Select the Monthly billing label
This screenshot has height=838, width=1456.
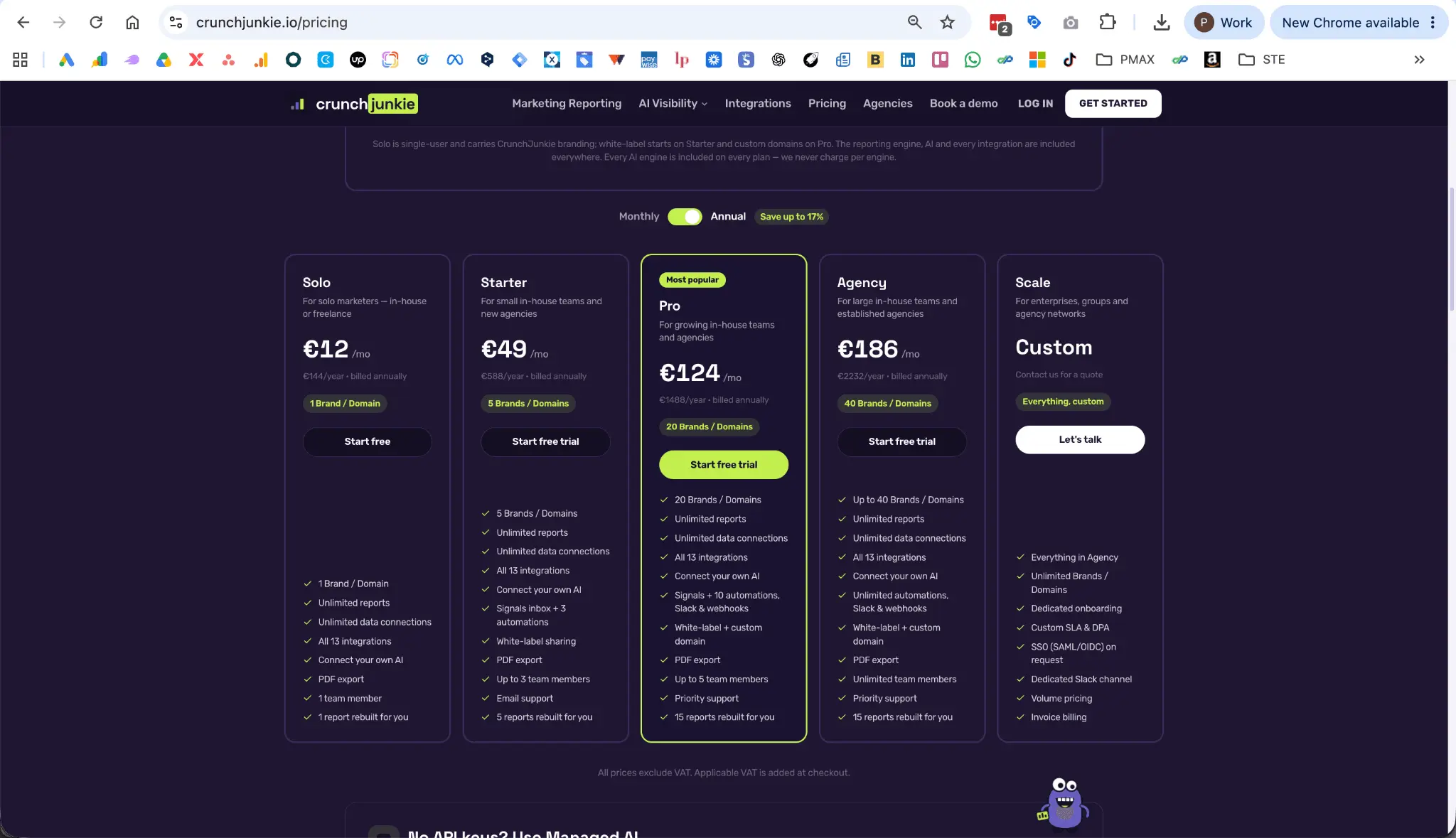coord(638,217)
